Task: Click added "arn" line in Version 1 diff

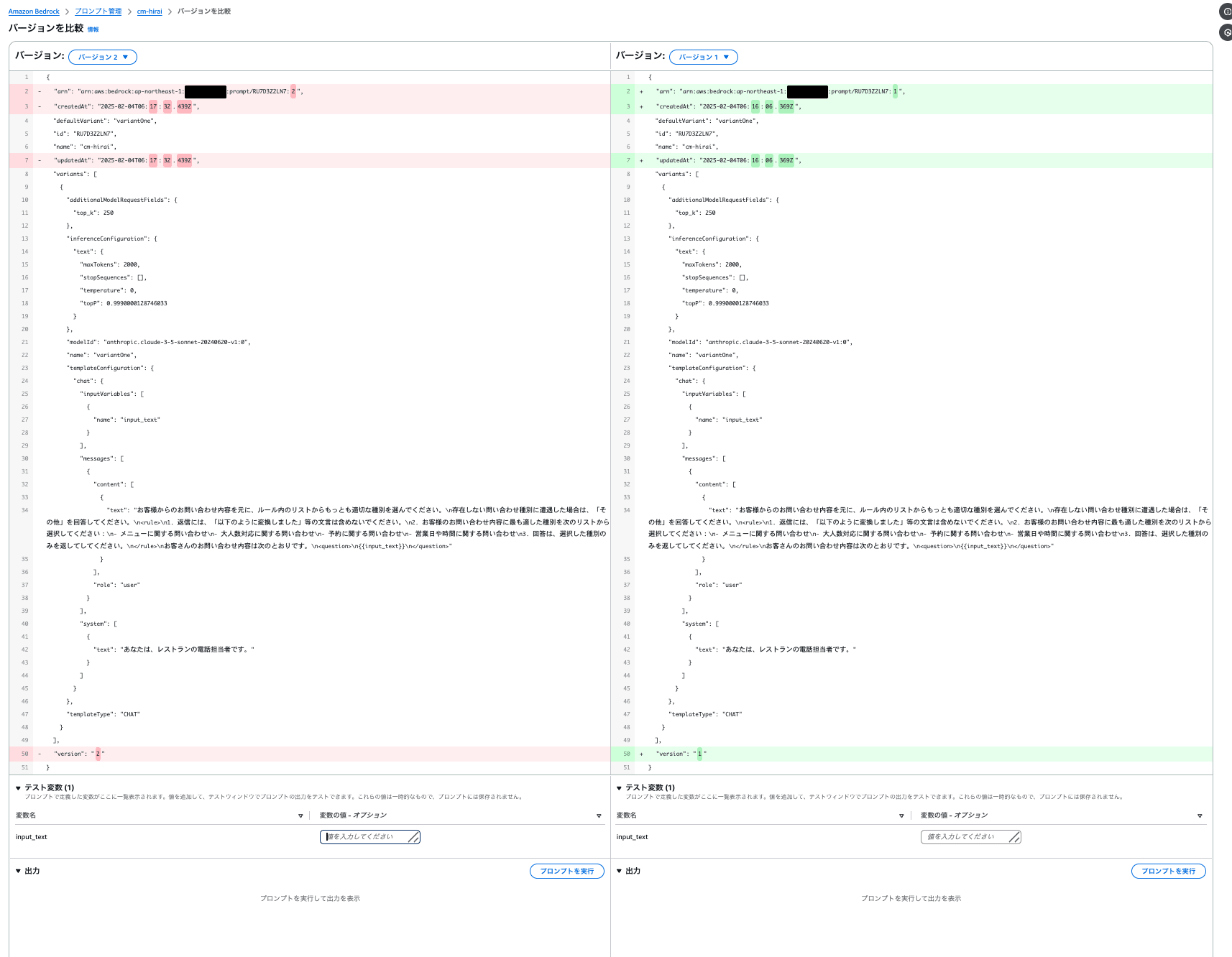Action: [x=911, y=91]
